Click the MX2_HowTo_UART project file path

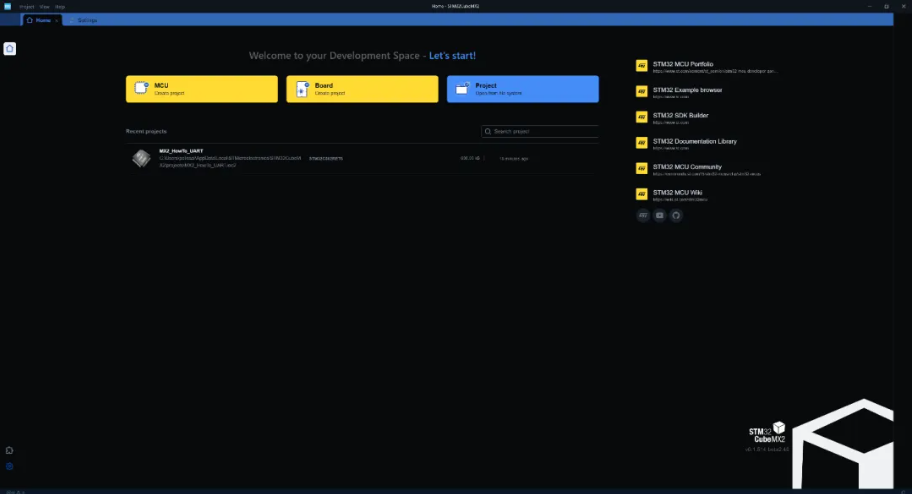click(230, 161)
